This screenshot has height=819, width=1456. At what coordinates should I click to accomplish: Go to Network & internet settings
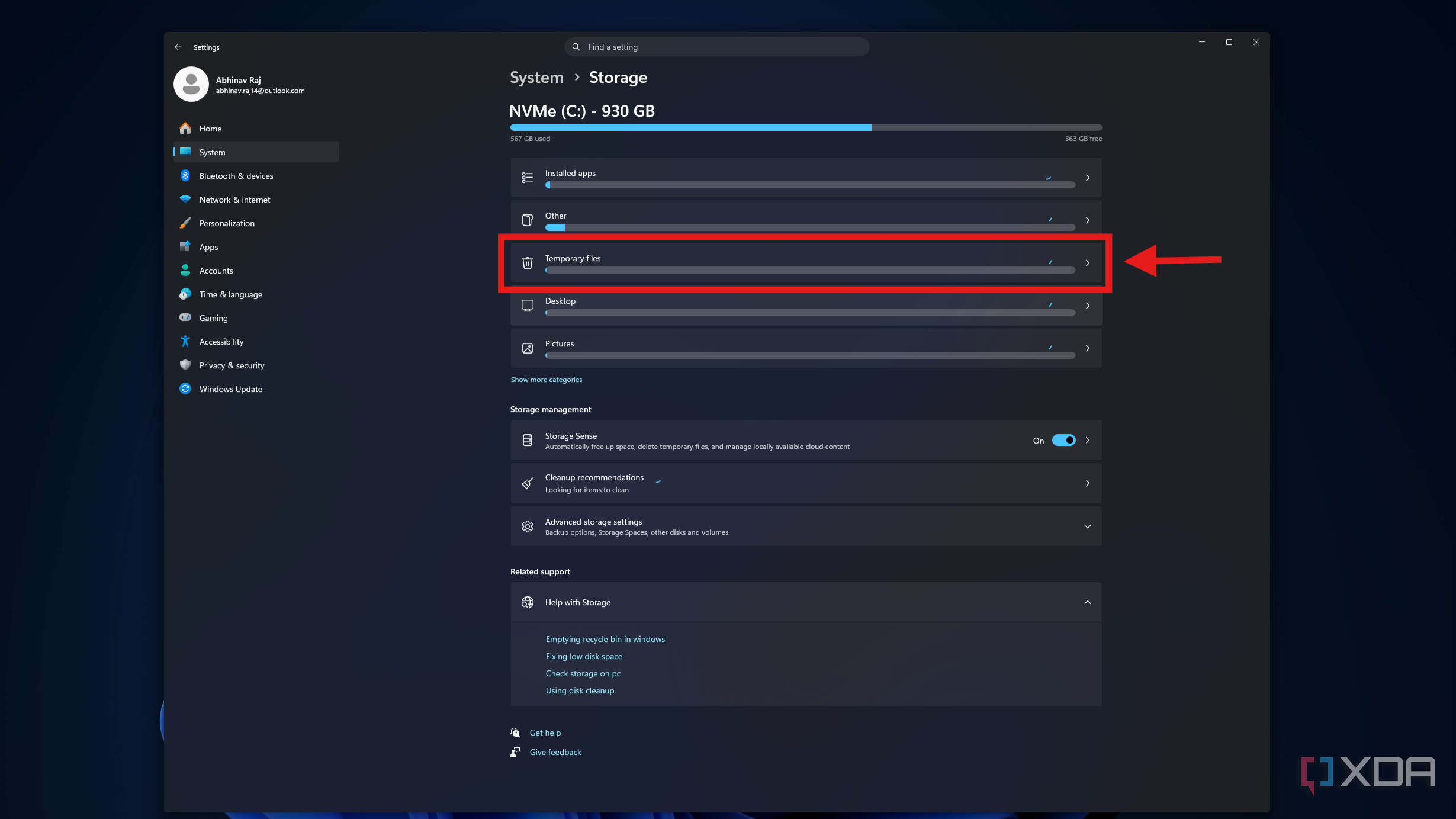pyautogui.click(x=256, y=200)
